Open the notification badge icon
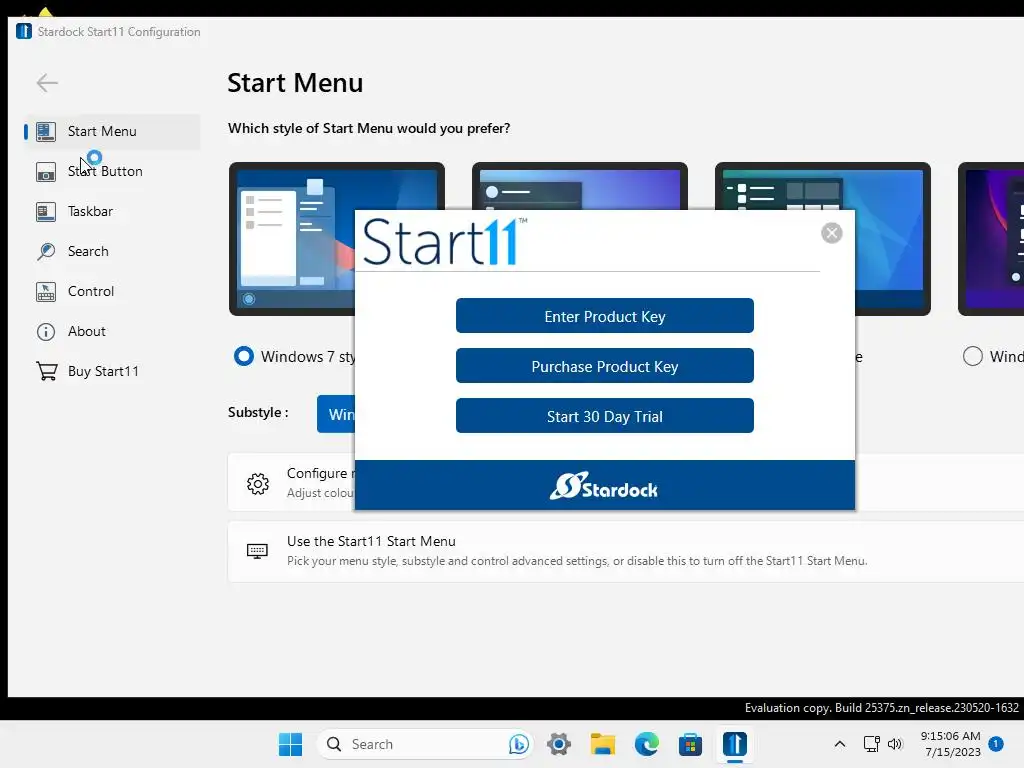This screenshot has width=1024, height=768. click(996, 744)
